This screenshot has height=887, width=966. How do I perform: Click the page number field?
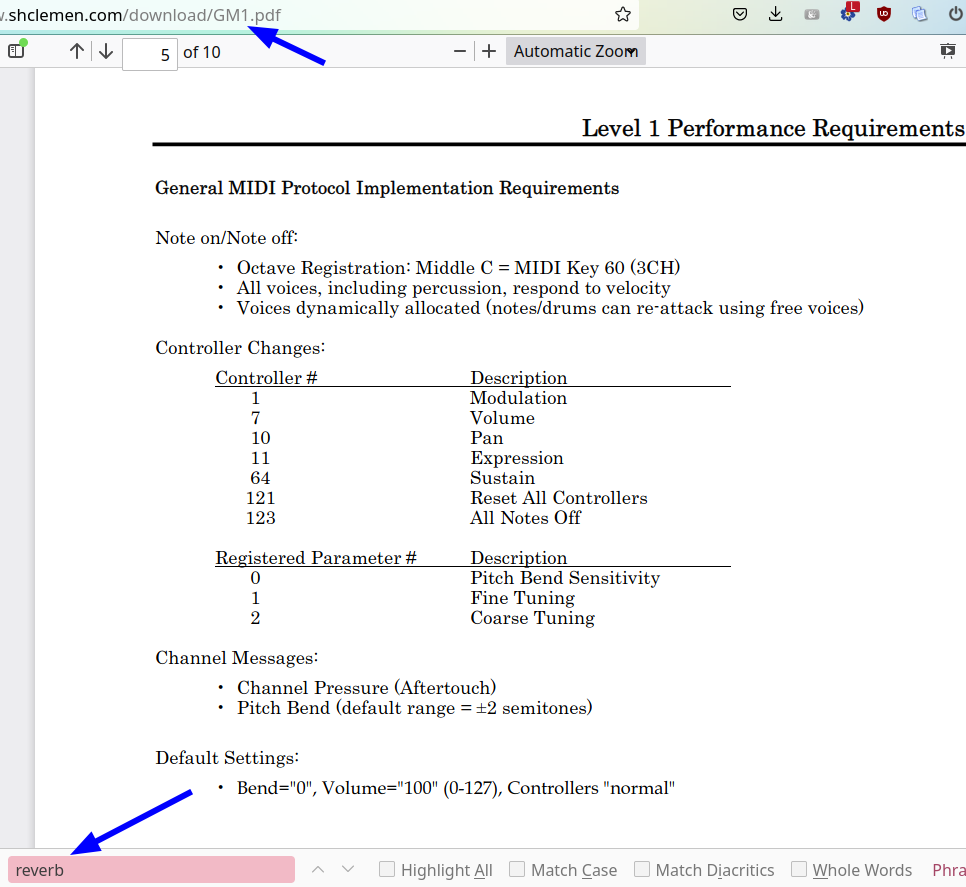point(150,54)
